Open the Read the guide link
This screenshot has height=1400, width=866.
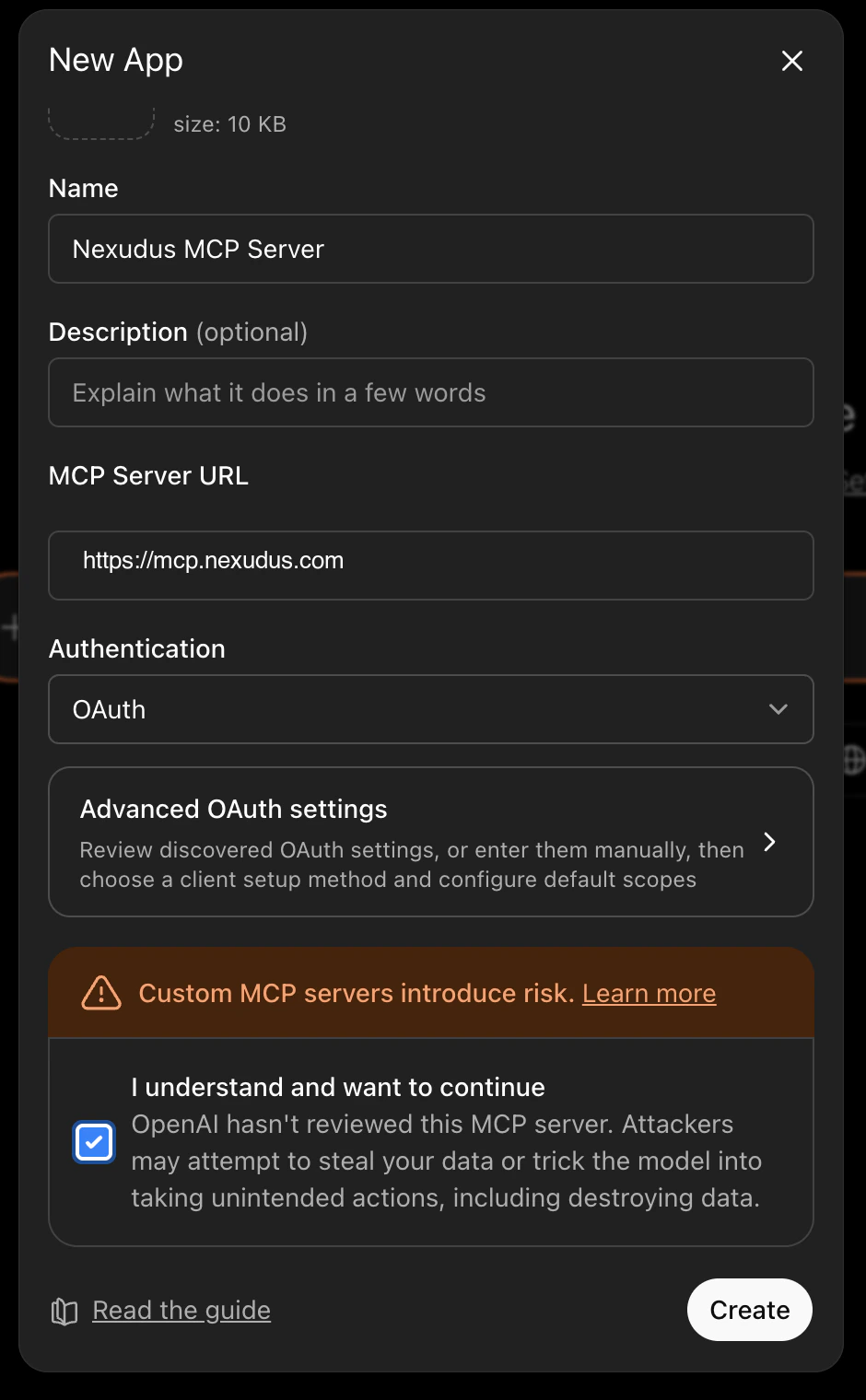pyautogui.click(x=181, y=1310)
